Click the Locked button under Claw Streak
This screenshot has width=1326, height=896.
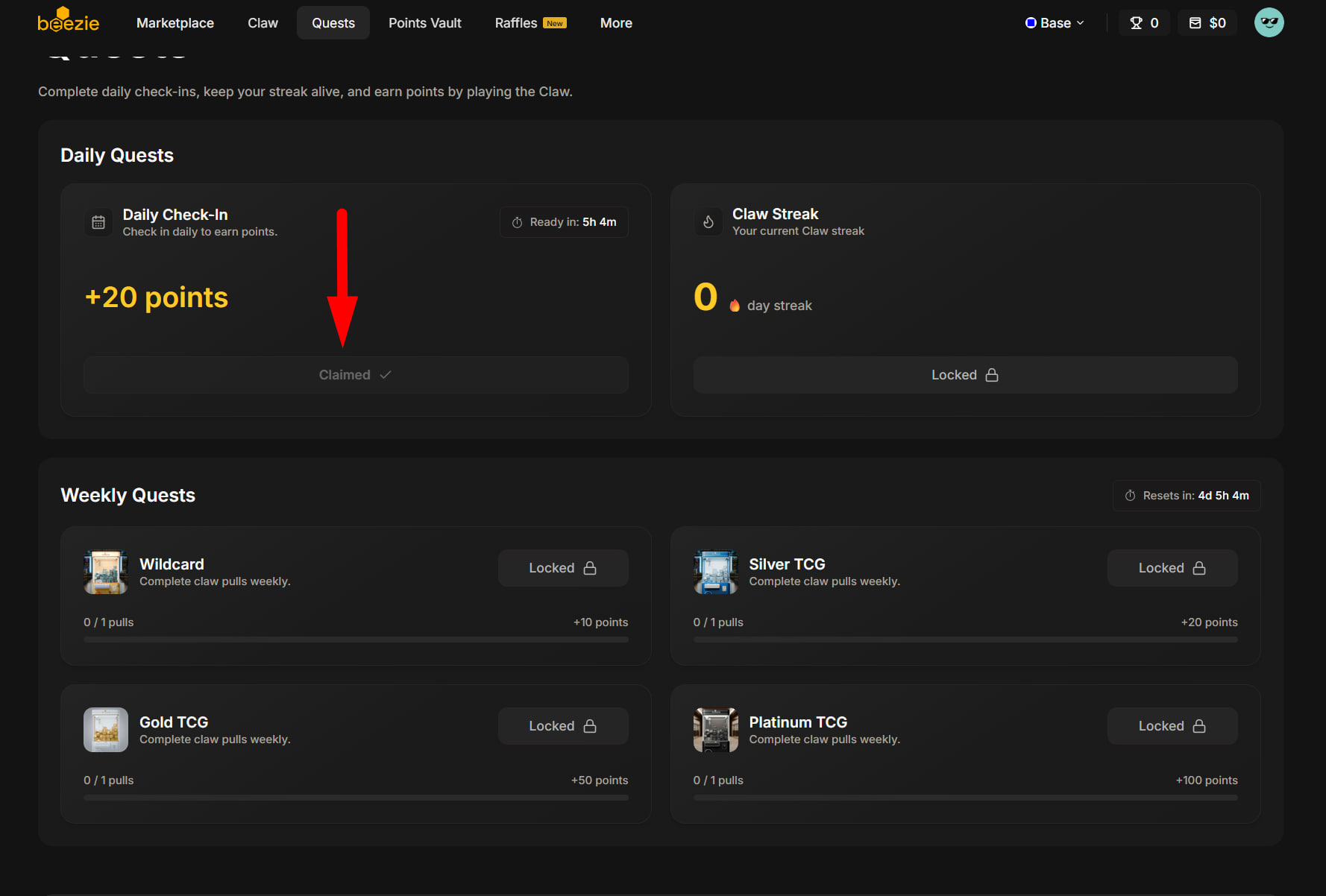(965, 375)
